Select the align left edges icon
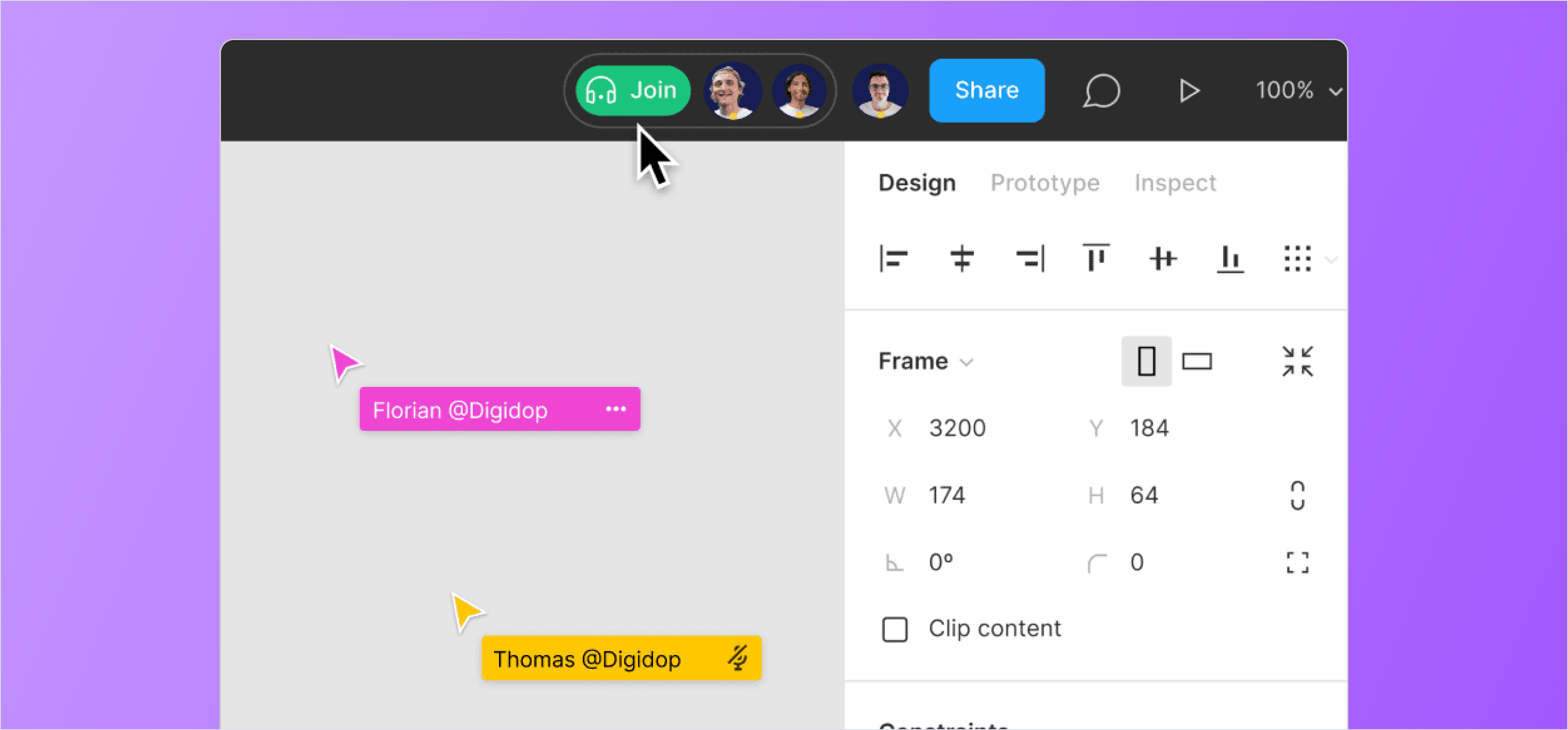This screenshot has height=730, width=1568. pyautogui.click(x=894, y=259)
